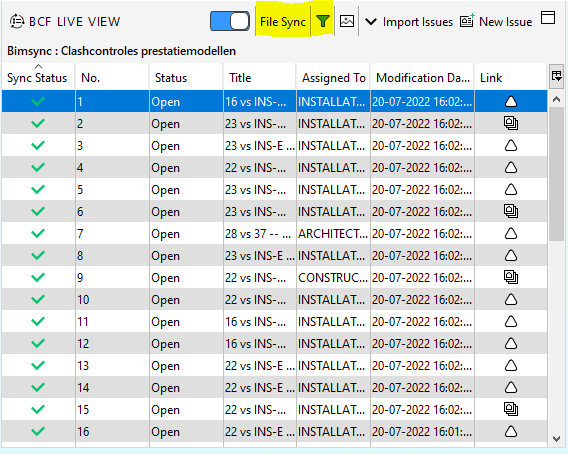Click the multi-view link icon for issue 6
568x454 pixels.
tap(511, 211)
